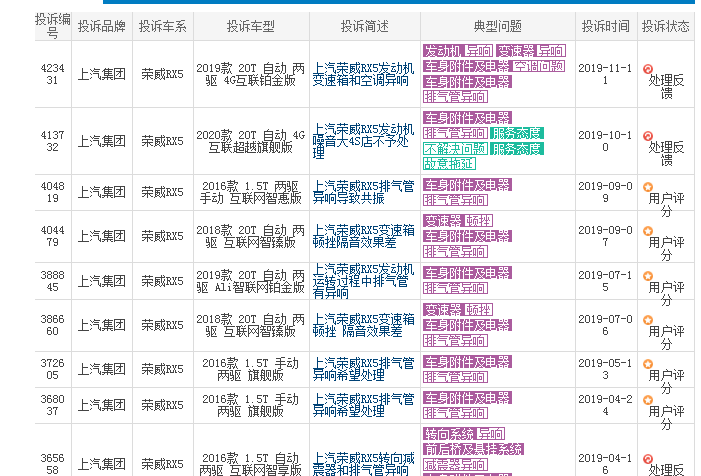
Task: Click the green 服务态度 tag beside 排气管异响
Action: pyautogui.click(x=517, y=133)
